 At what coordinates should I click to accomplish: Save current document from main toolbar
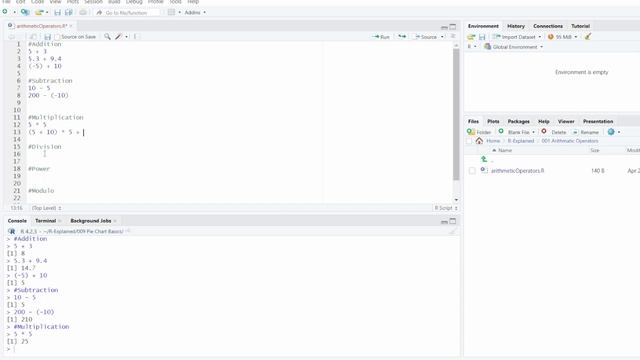[58, 13]
